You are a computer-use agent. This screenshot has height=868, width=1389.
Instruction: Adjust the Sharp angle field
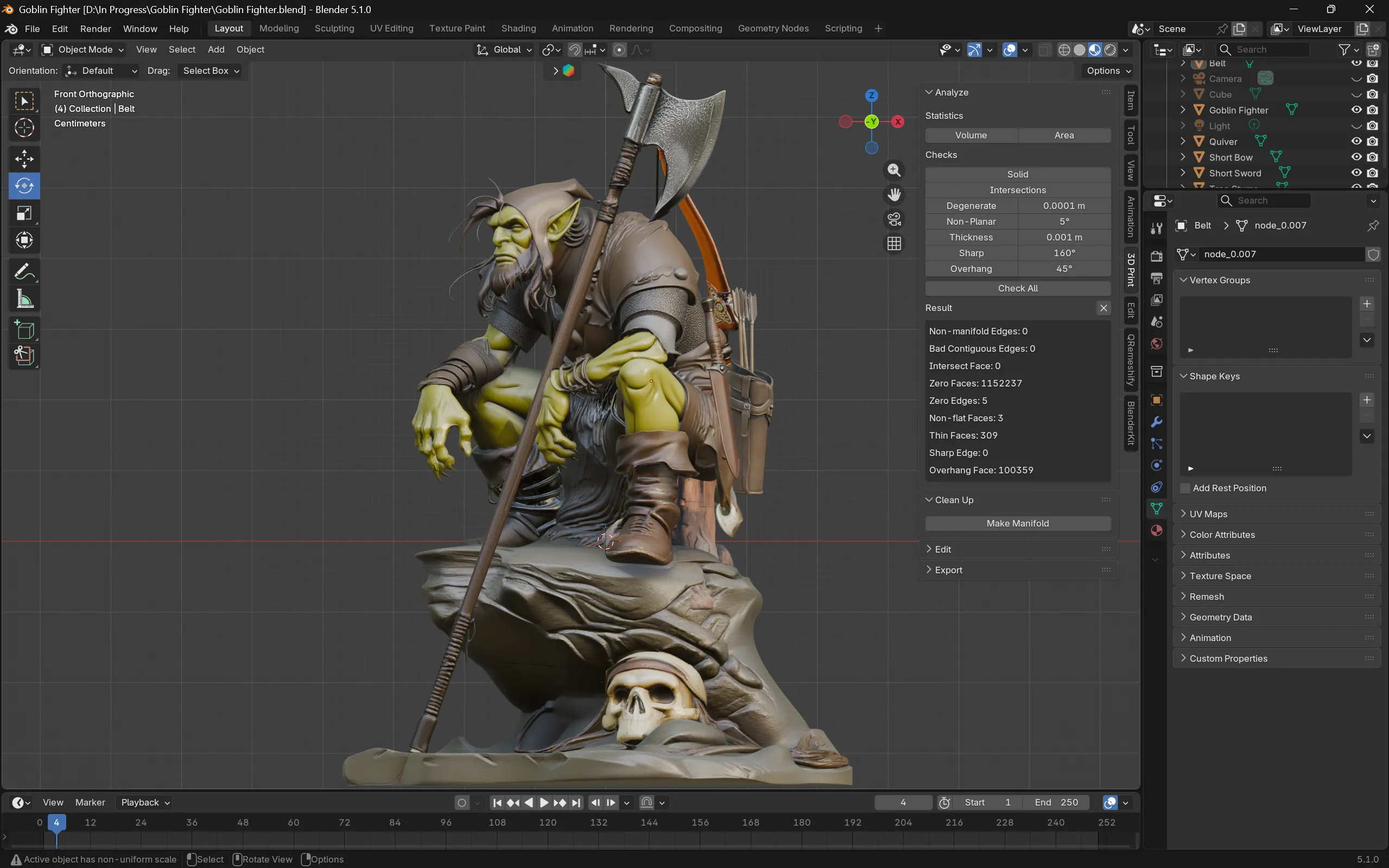pos(1064,253)
